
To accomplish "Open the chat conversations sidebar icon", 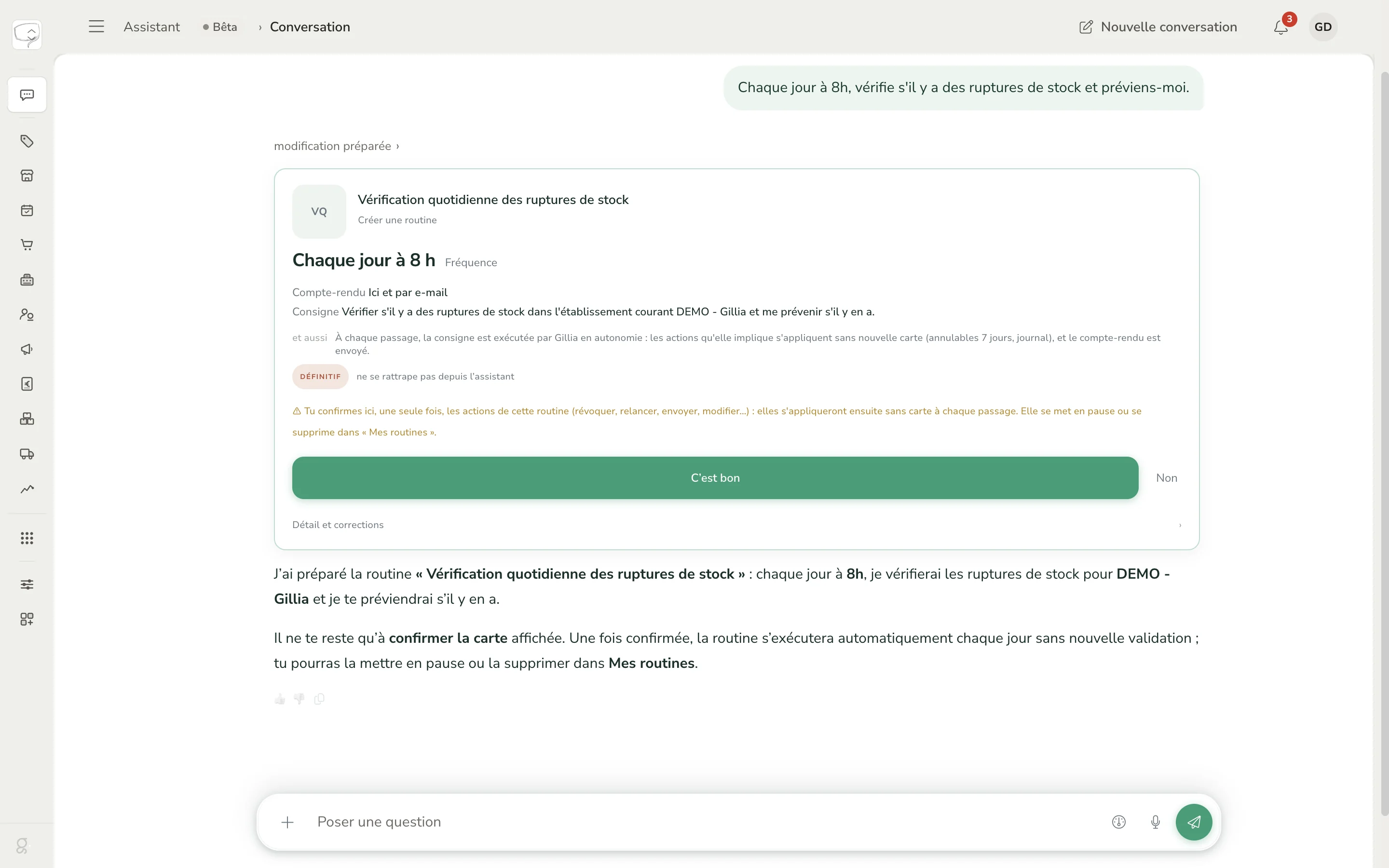I will (27, 95).
